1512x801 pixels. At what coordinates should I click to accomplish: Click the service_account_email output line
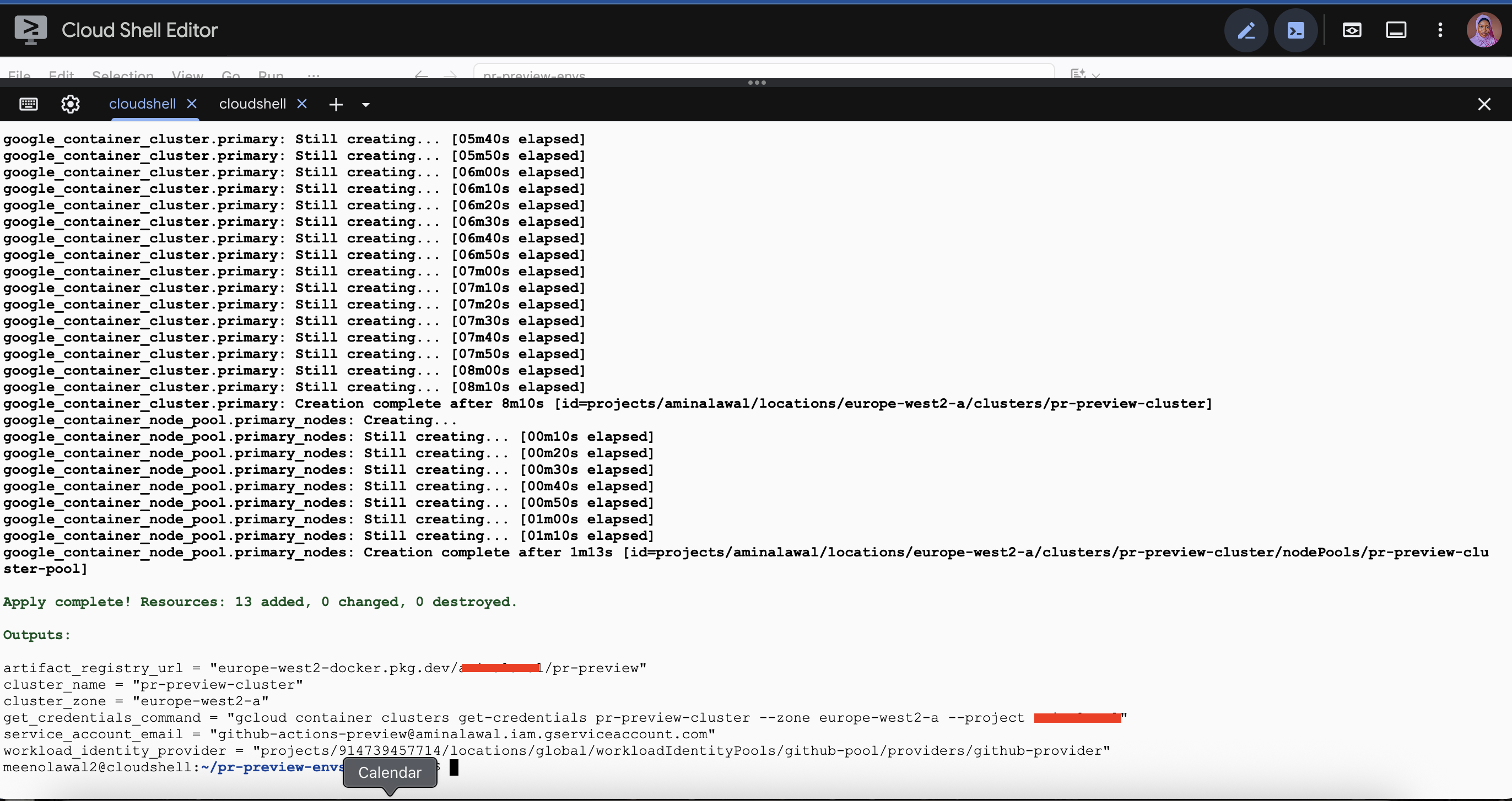[x=359, y=734]
